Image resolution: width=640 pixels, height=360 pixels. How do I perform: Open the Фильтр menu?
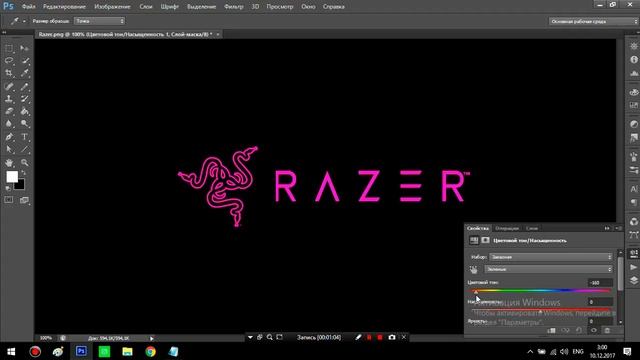(233, 7)
